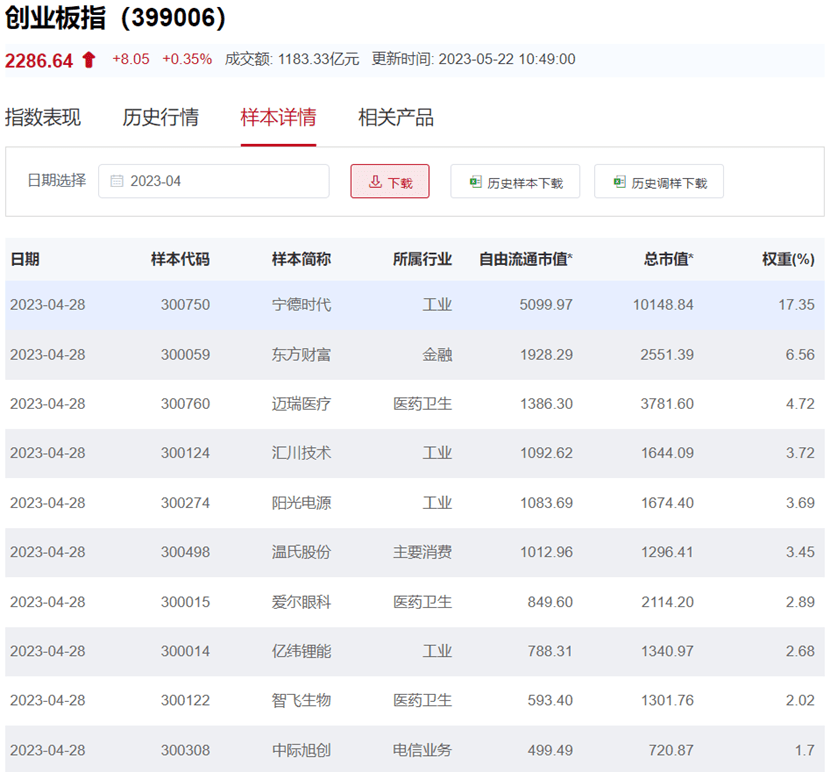This screenshot has width=830, height=772.
Task: Click the 电信业务 industry cell
Action: 422,750
